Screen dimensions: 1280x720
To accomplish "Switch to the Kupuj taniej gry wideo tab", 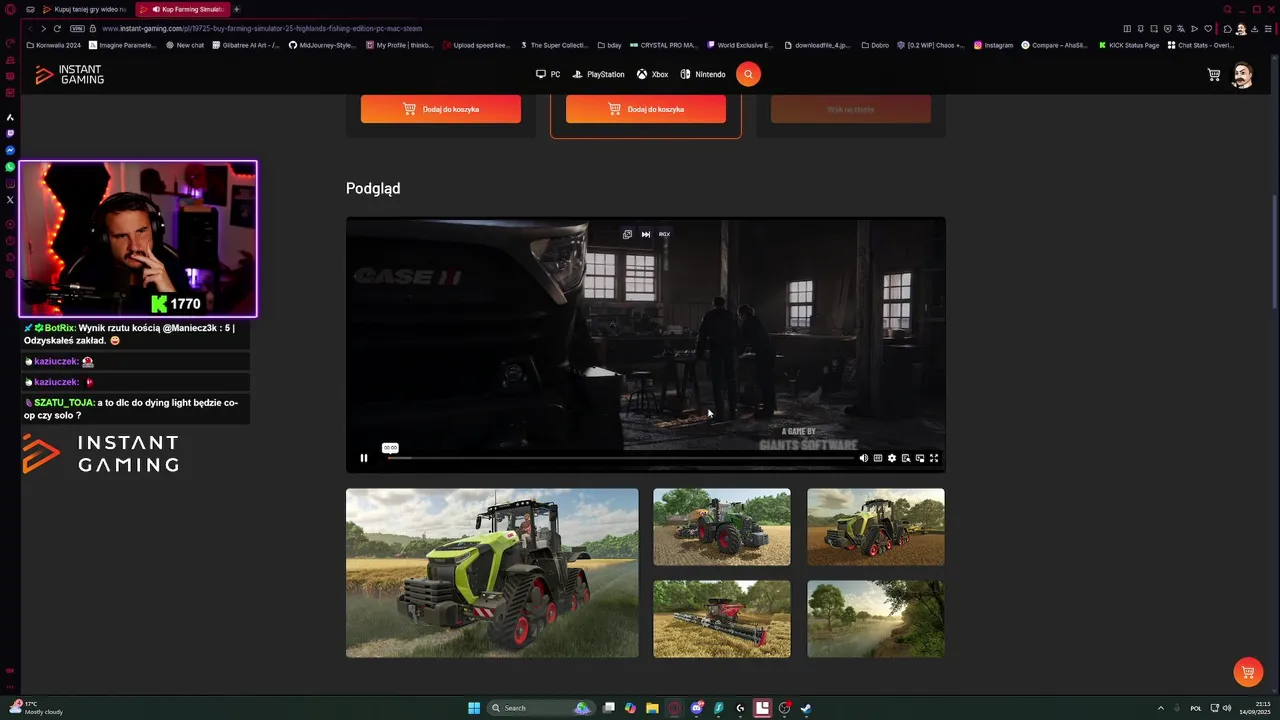I will [x=84, y=9].
